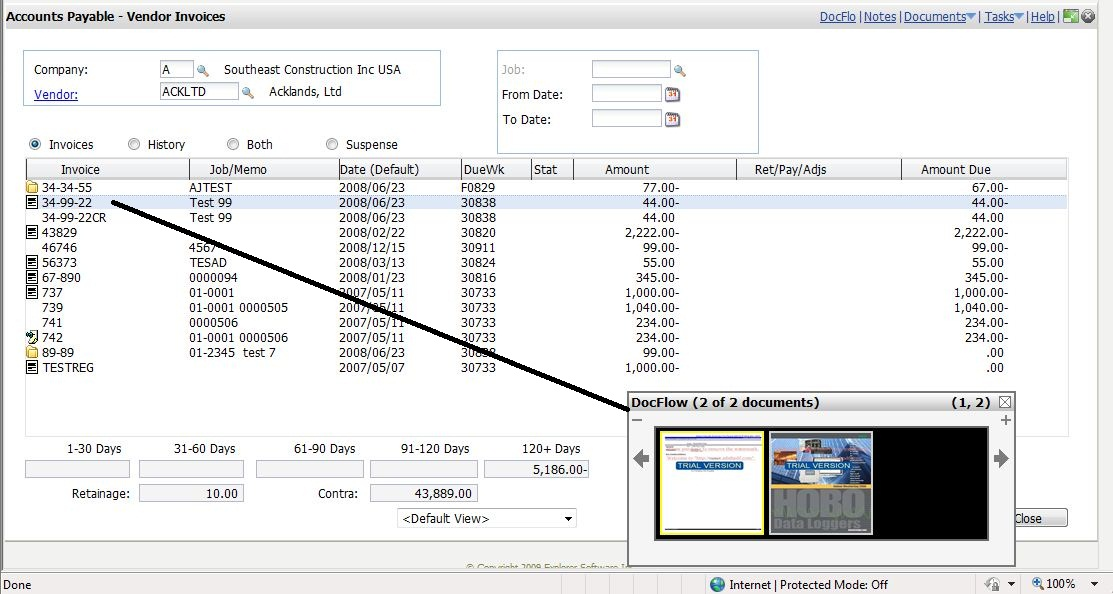Select invoice row 739
This screenshot has height=594, width=1113.
click(x=547, y=307)
